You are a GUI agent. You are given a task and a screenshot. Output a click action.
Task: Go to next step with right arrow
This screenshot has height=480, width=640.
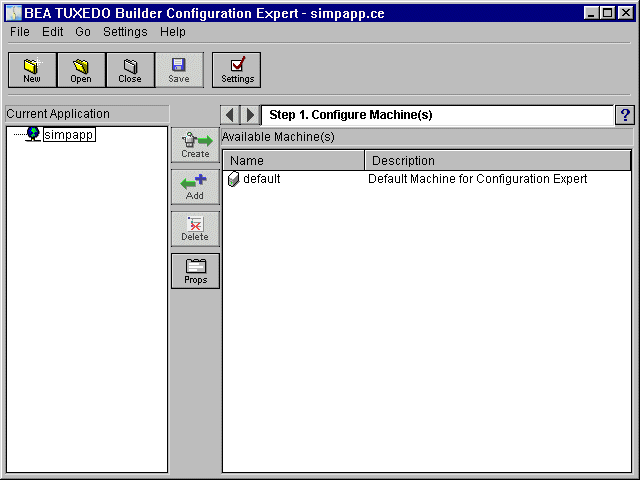[250, 115]
